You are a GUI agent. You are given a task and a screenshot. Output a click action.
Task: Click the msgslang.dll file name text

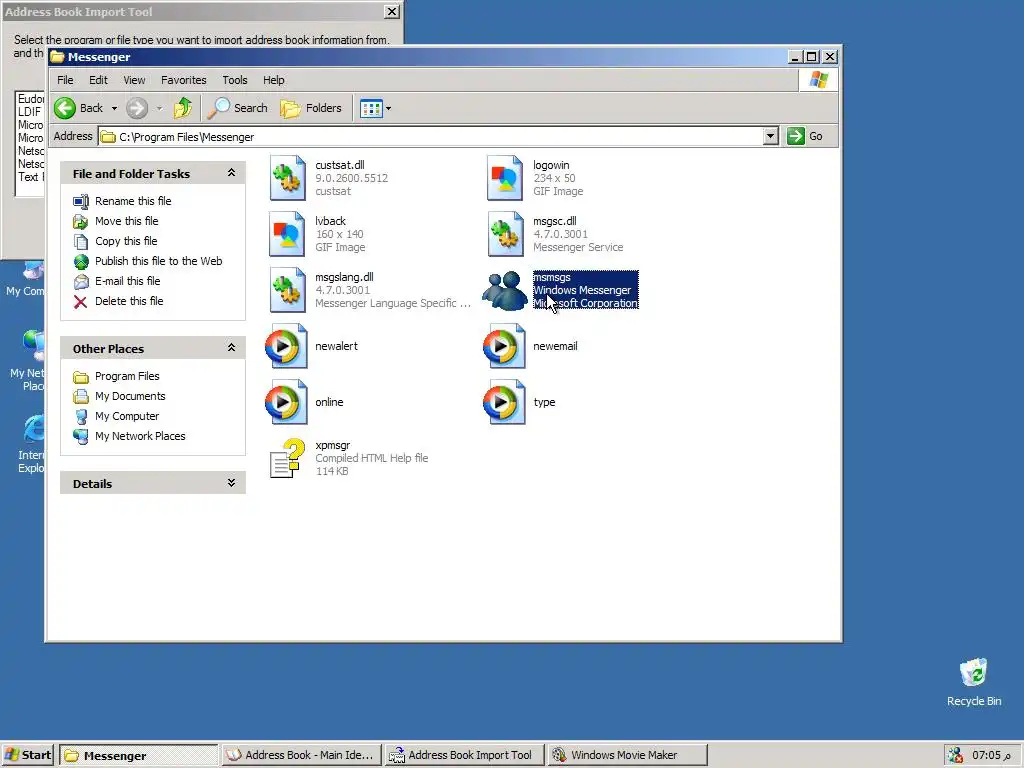pos(344,277)
